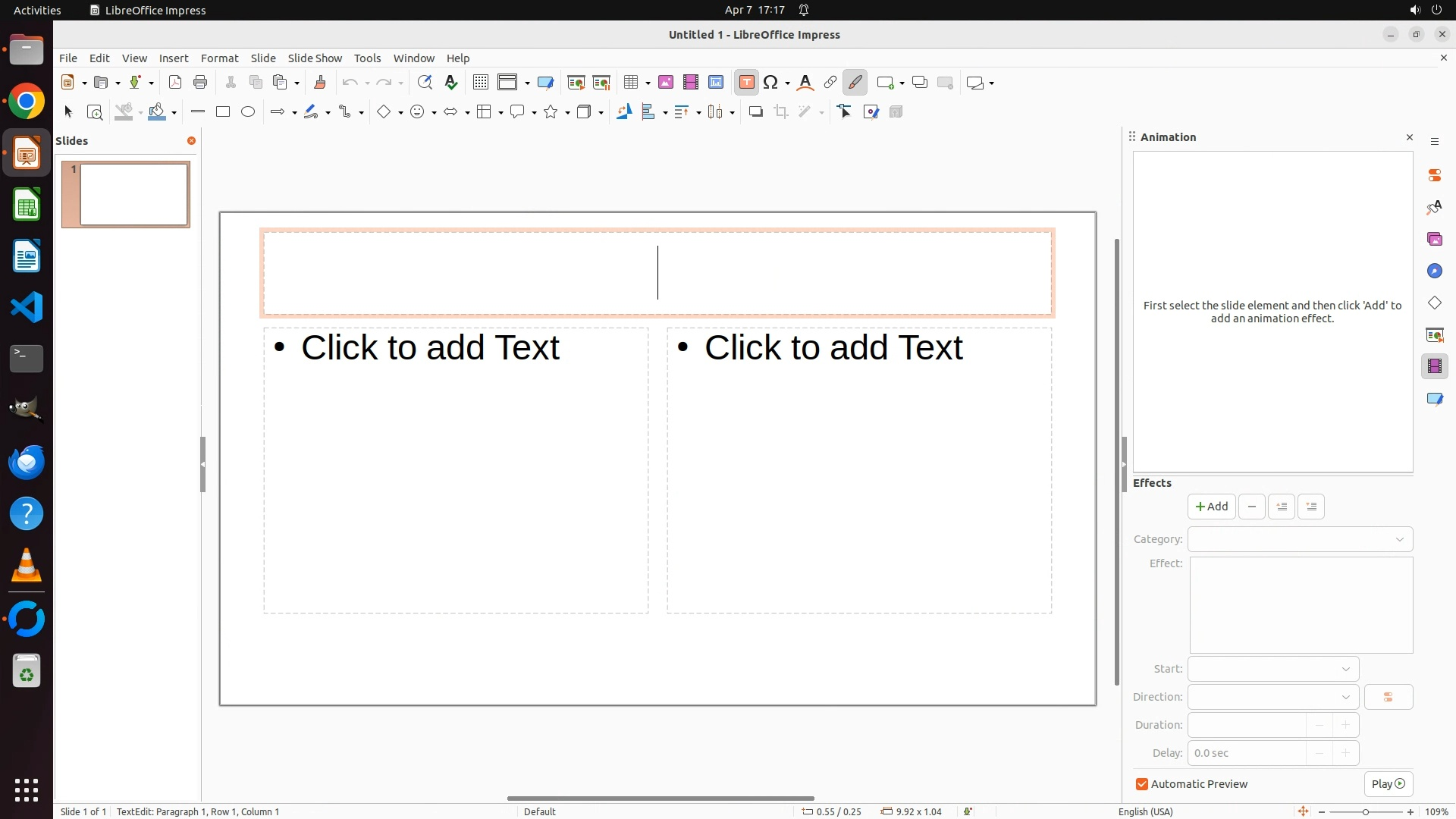Click the zoom slider in status bar
The image size is (1456, 819).
pos(1366,811)
